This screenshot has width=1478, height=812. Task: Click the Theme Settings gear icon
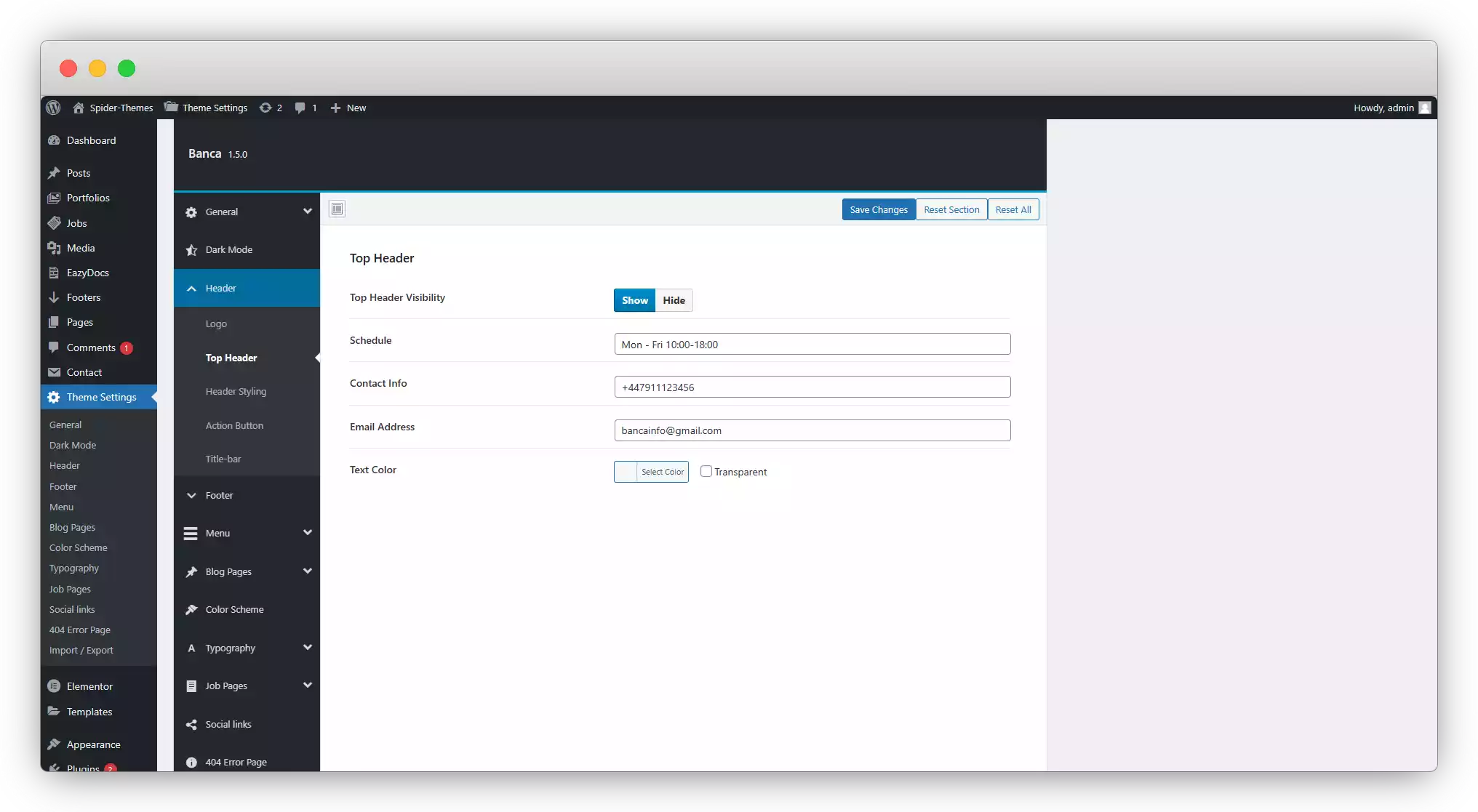pyautogui.click(x=54, y=397)
